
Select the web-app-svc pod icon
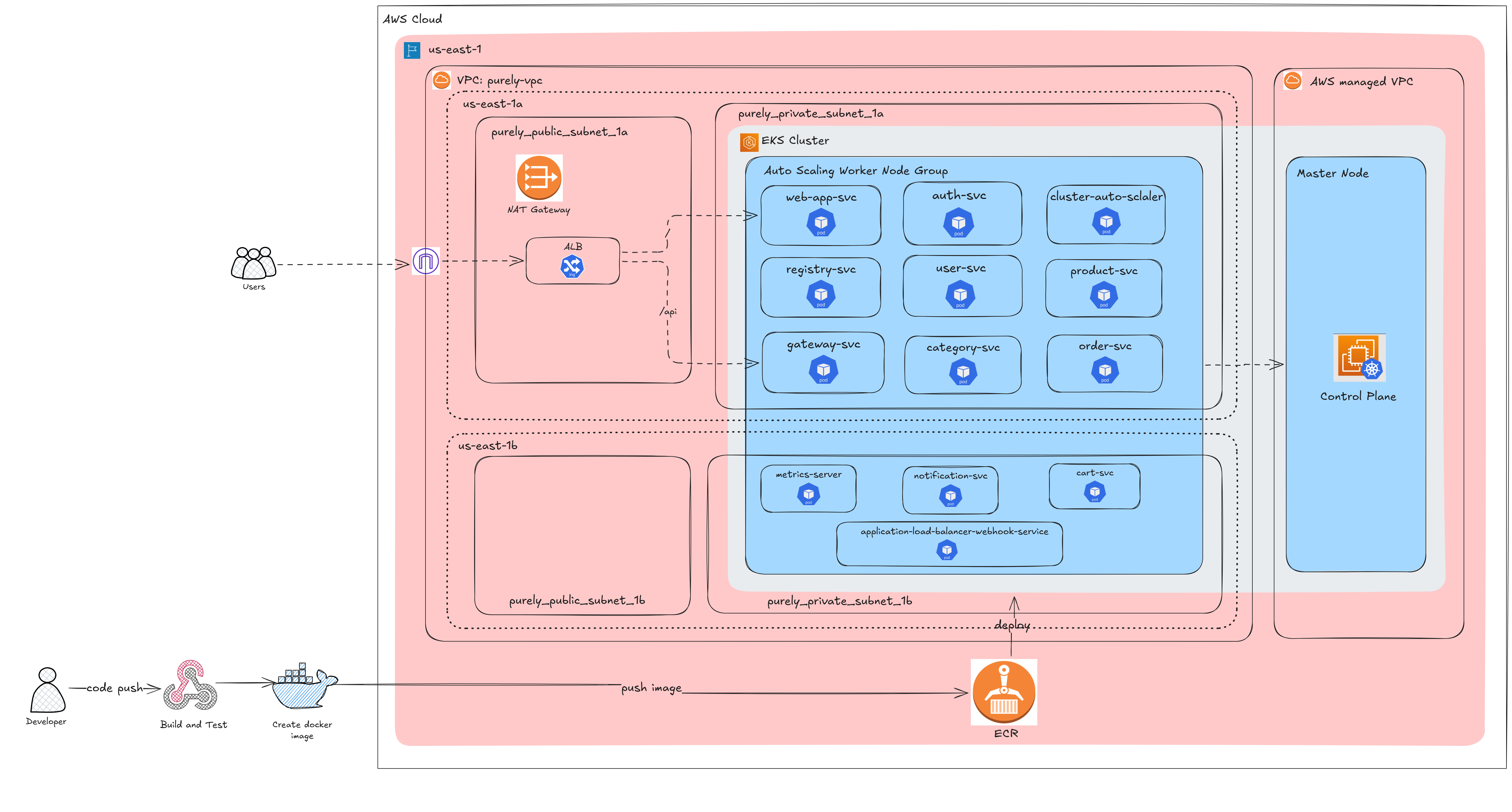[821, 223]
